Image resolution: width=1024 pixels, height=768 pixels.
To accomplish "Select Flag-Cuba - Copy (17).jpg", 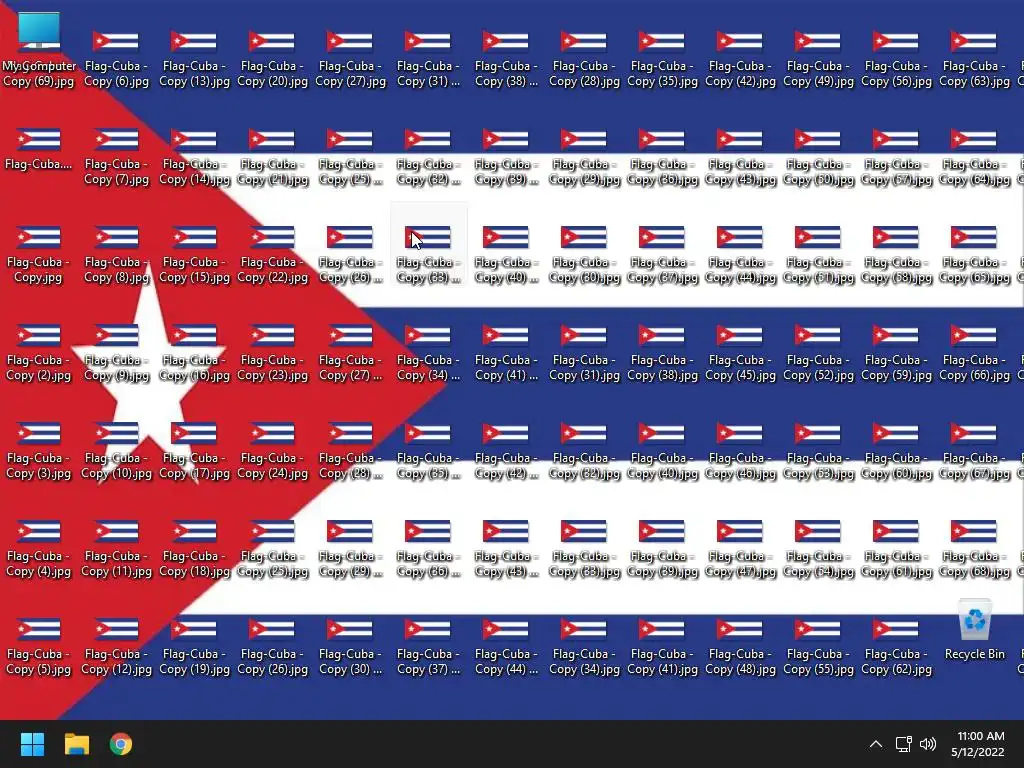I will [194, 451].
